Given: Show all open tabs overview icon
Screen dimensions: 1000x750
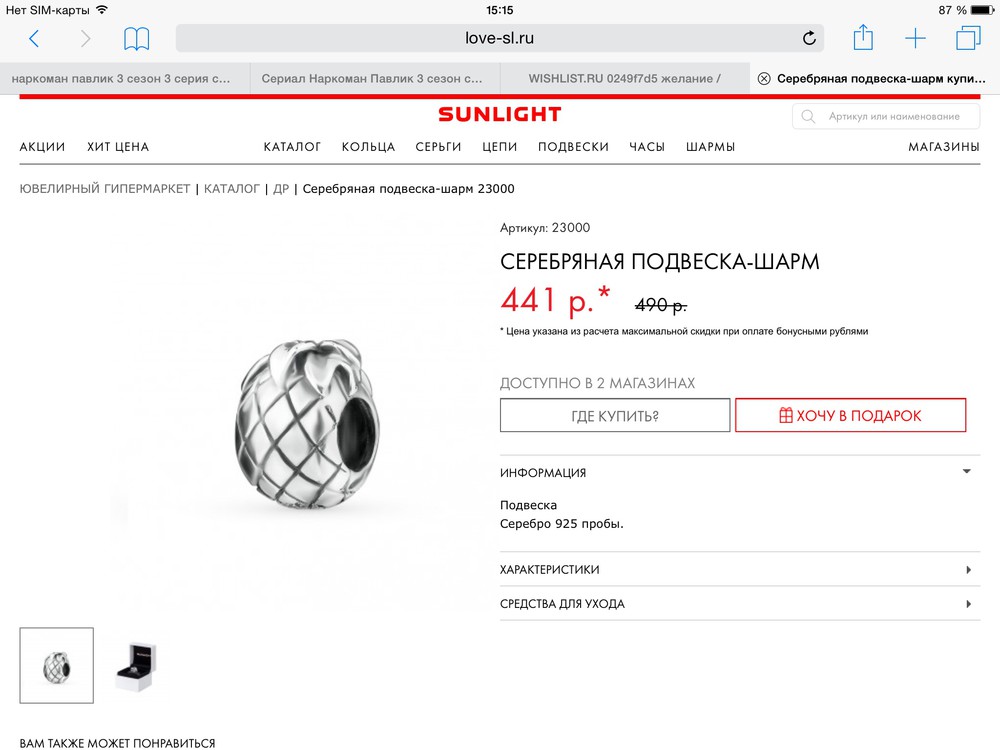Looking at the screenshot, I should click(x=968, y=38).
